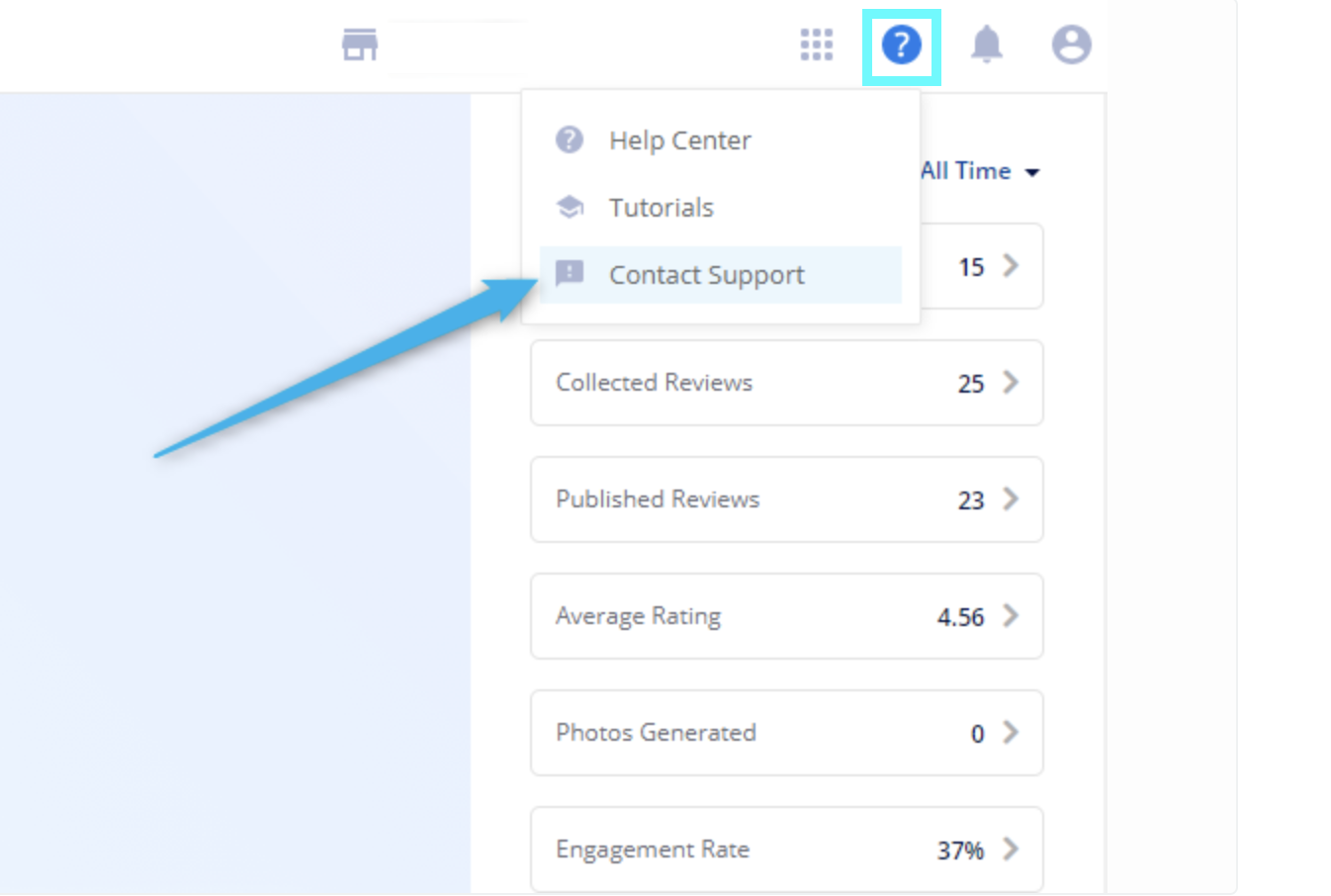Open the apps grid menu
1331x896 pixels.
point(817,45)
